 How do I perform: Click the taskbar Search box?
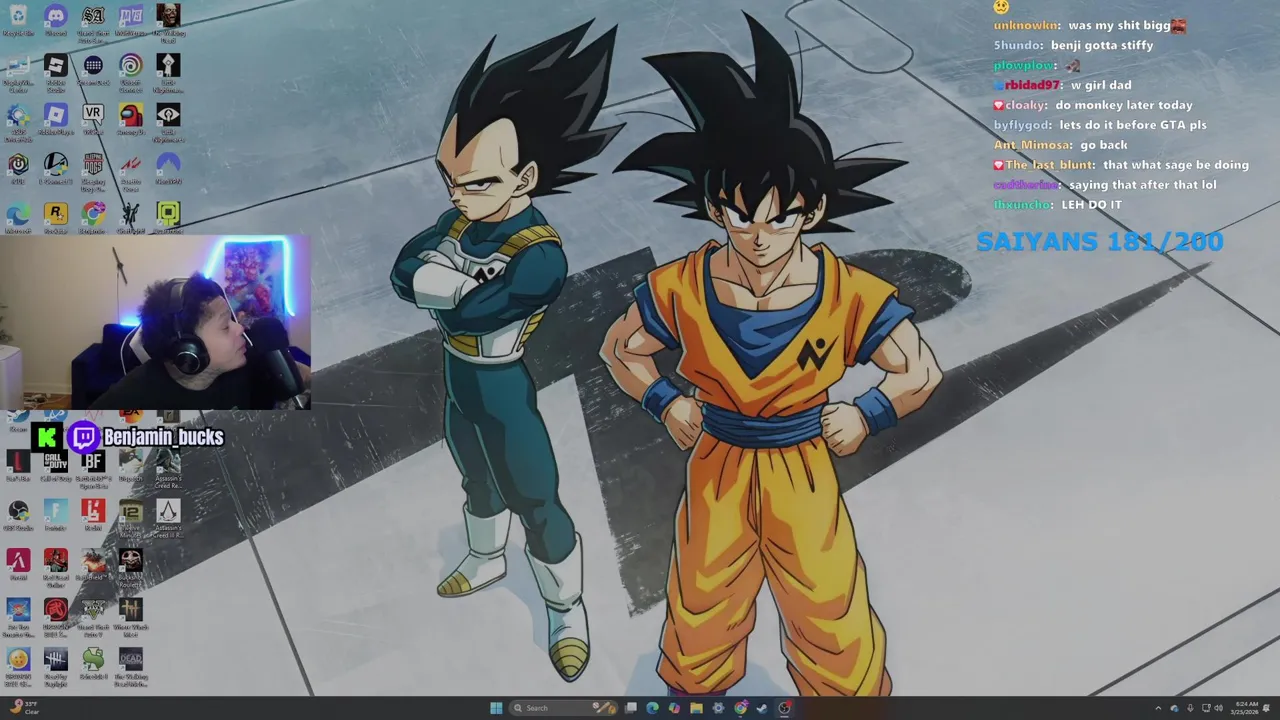point(563,708)
